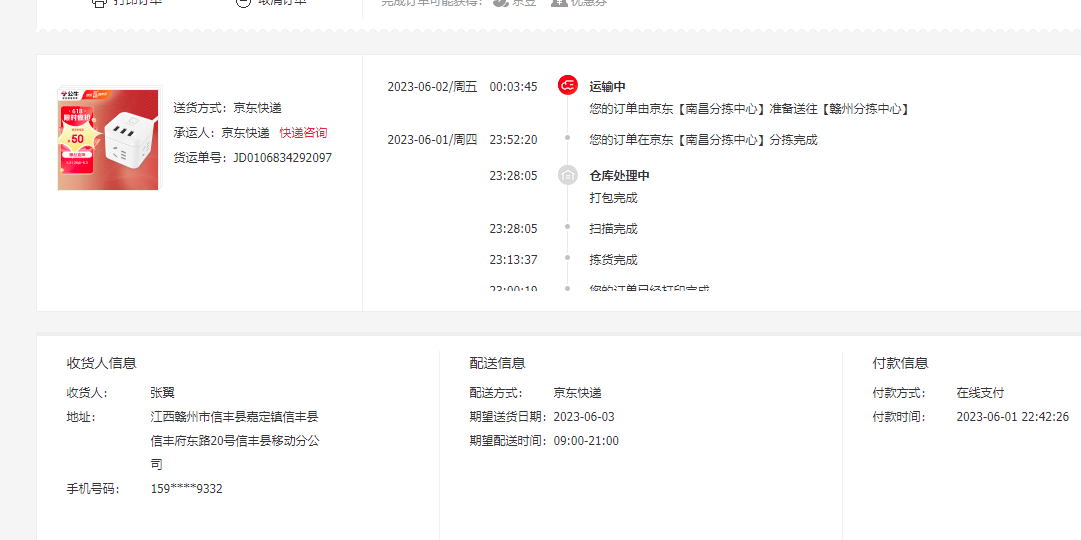Click the 期望配送时间： label

pyautogui.click(x=510, y=441)
